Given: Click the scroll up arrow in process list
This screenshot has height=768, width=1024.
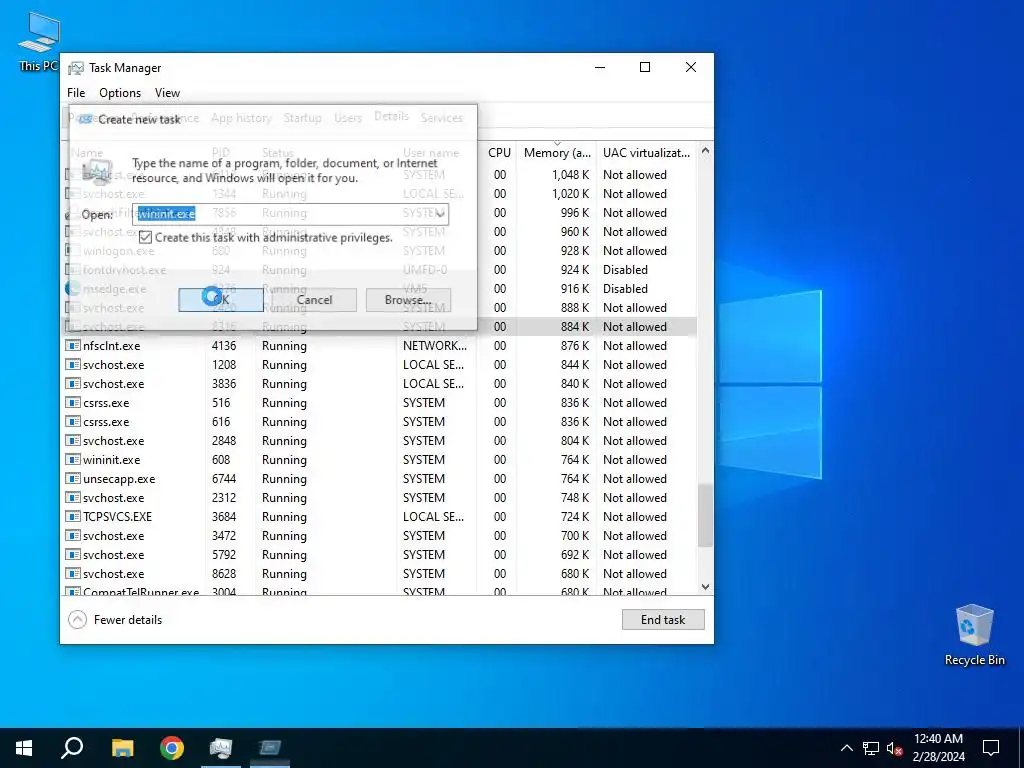Looking at the screenshot, I should pos(705,151).
